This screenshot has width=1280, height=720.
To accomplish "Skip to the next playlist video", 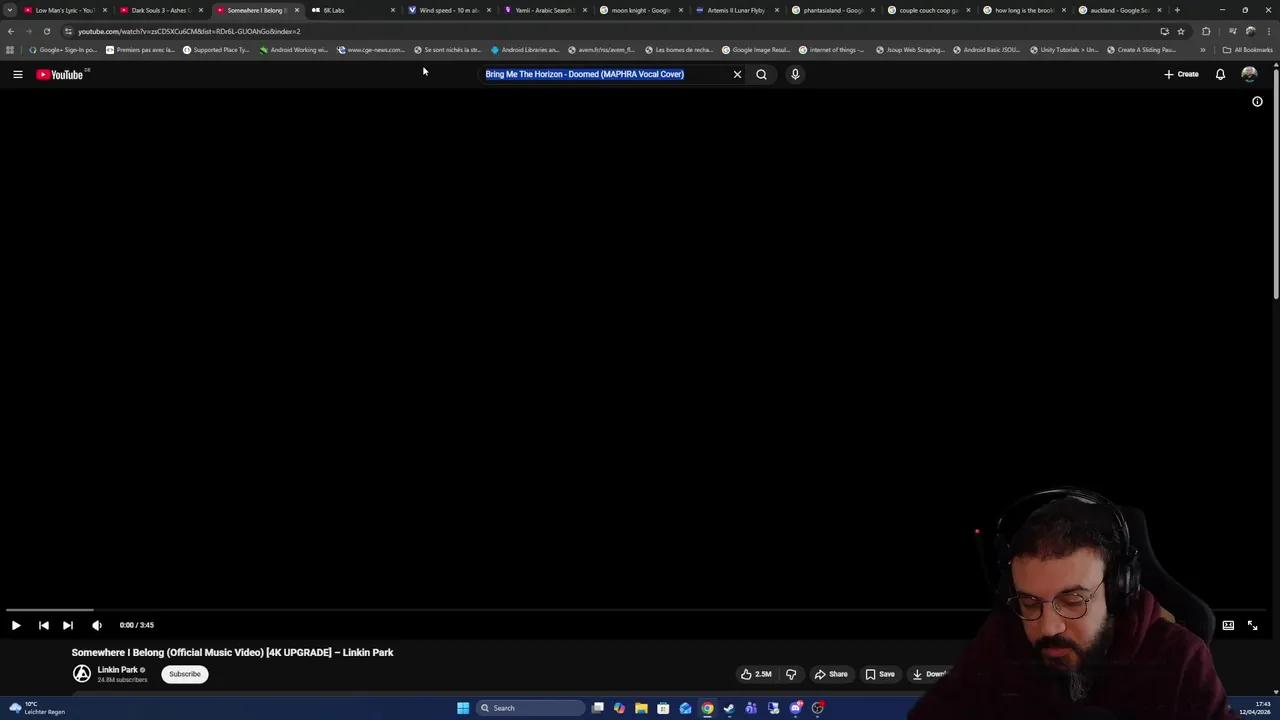I will 67,625.
